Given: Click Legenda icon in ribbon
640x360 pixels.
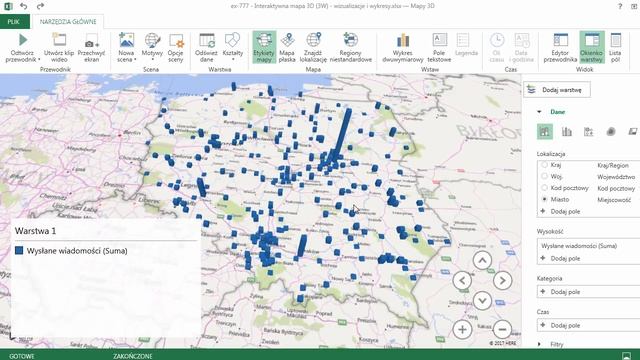Looking at the screenshot, I should point(463,40).
